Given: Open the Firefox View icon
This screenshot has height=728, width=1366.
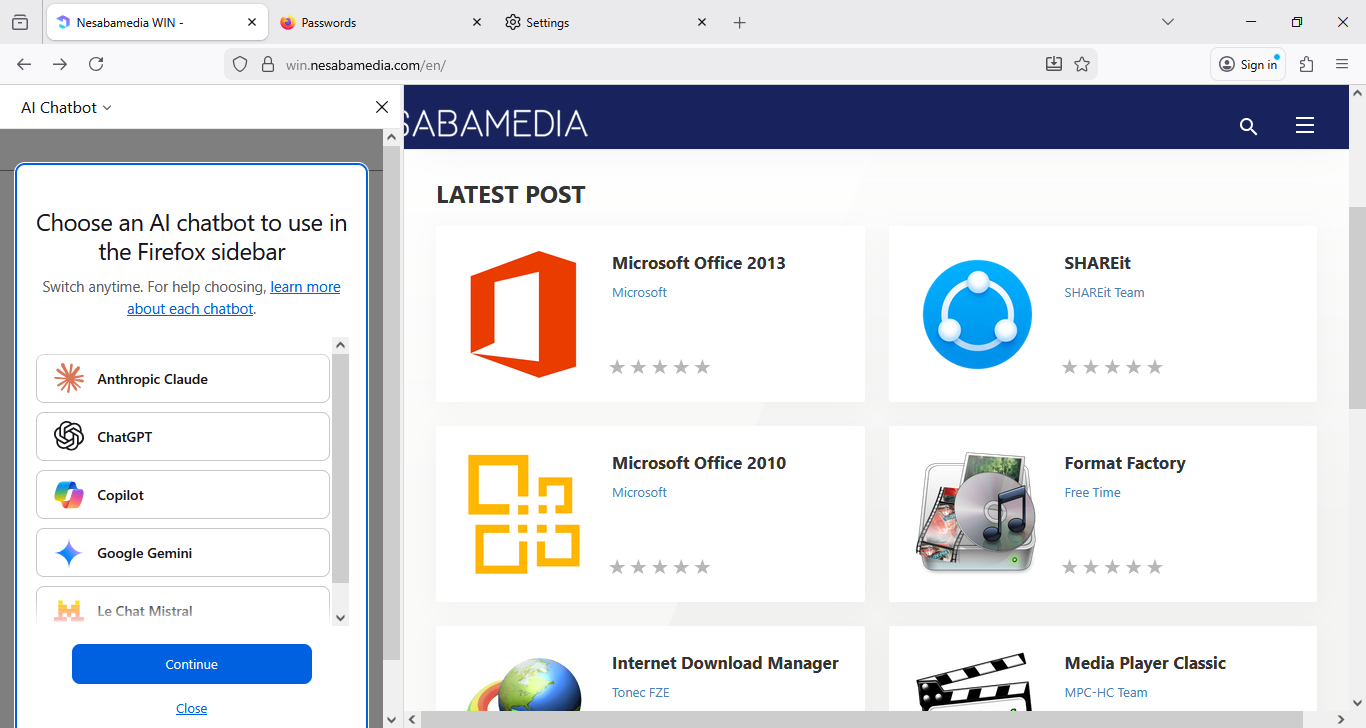Looking at the screenshot, I should pos(20,22).
